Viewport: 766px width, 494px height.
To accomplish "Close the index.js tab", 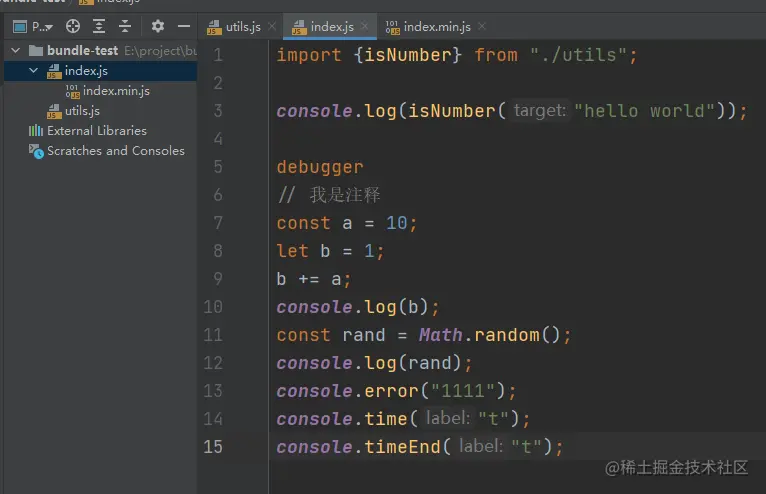I will tap(364, 26).
